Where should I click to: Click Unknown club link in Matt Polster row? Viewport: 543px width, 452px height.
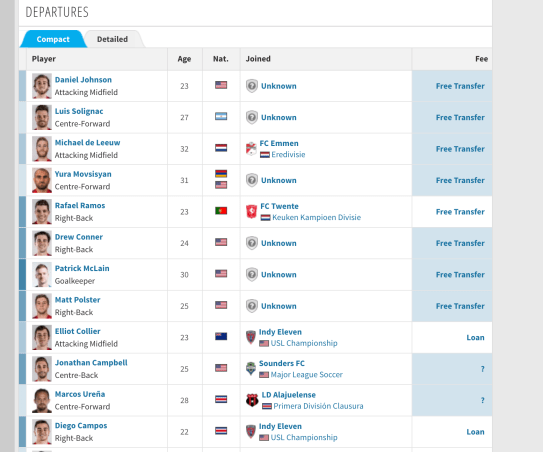click(x=278, y=306)
